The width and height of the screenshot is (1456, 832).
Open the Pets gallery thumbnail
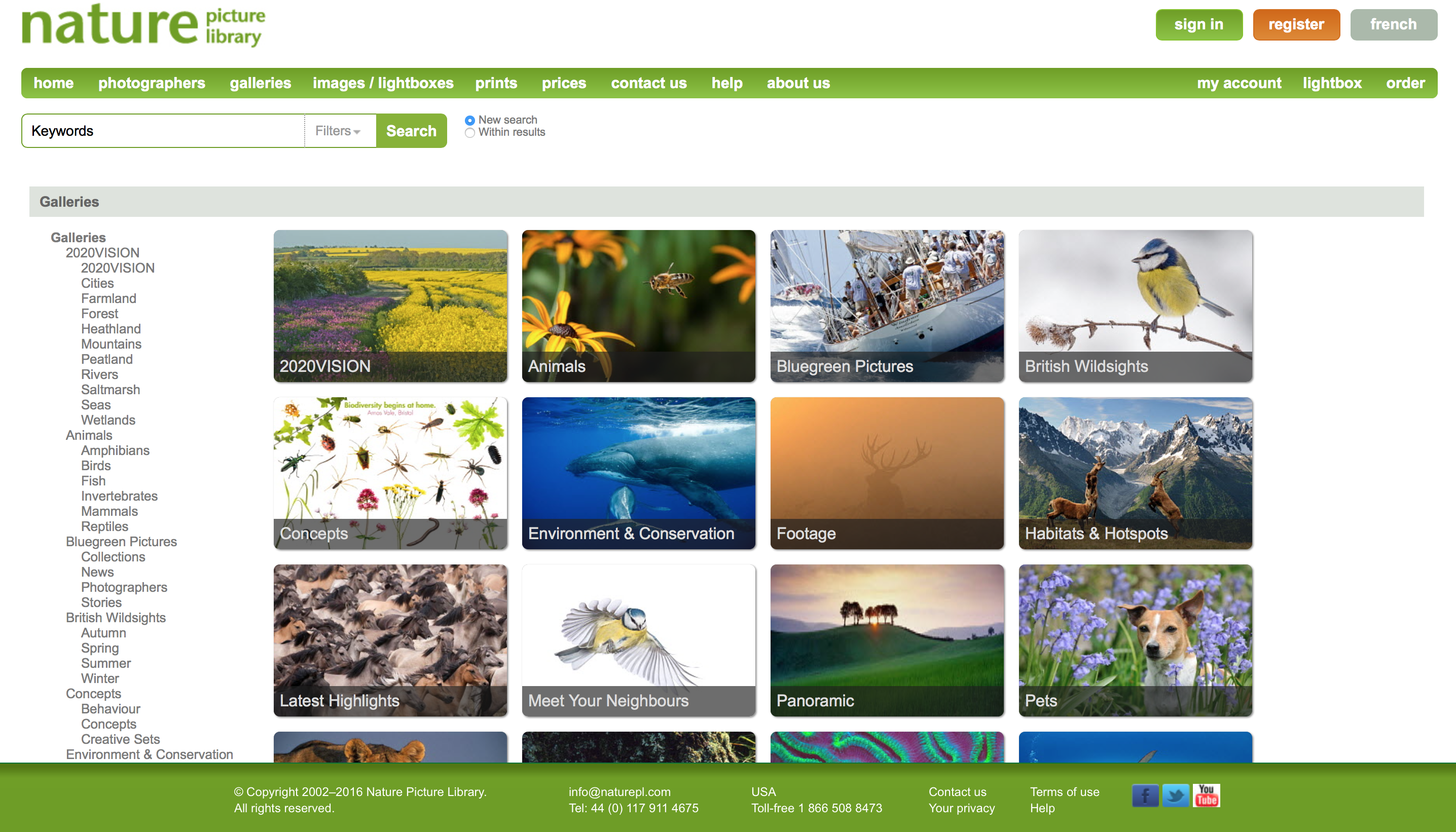tap(1135, 640)
